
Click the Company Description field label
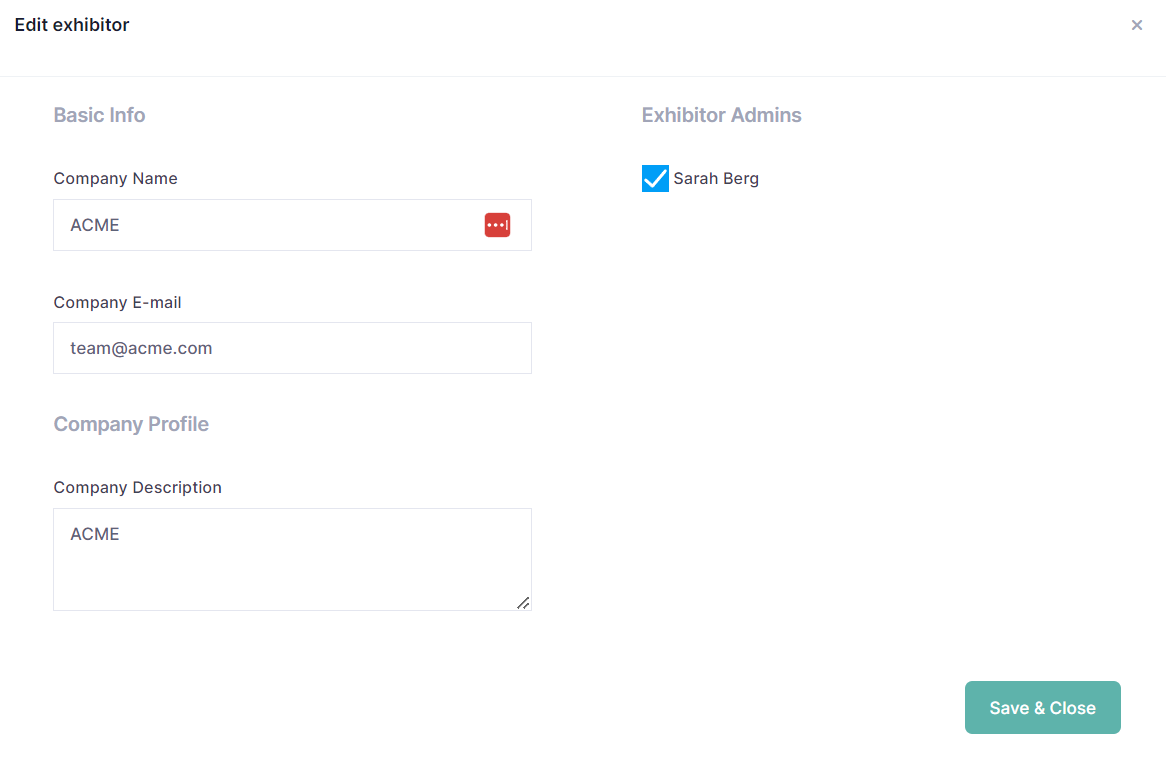click(137, 488)
